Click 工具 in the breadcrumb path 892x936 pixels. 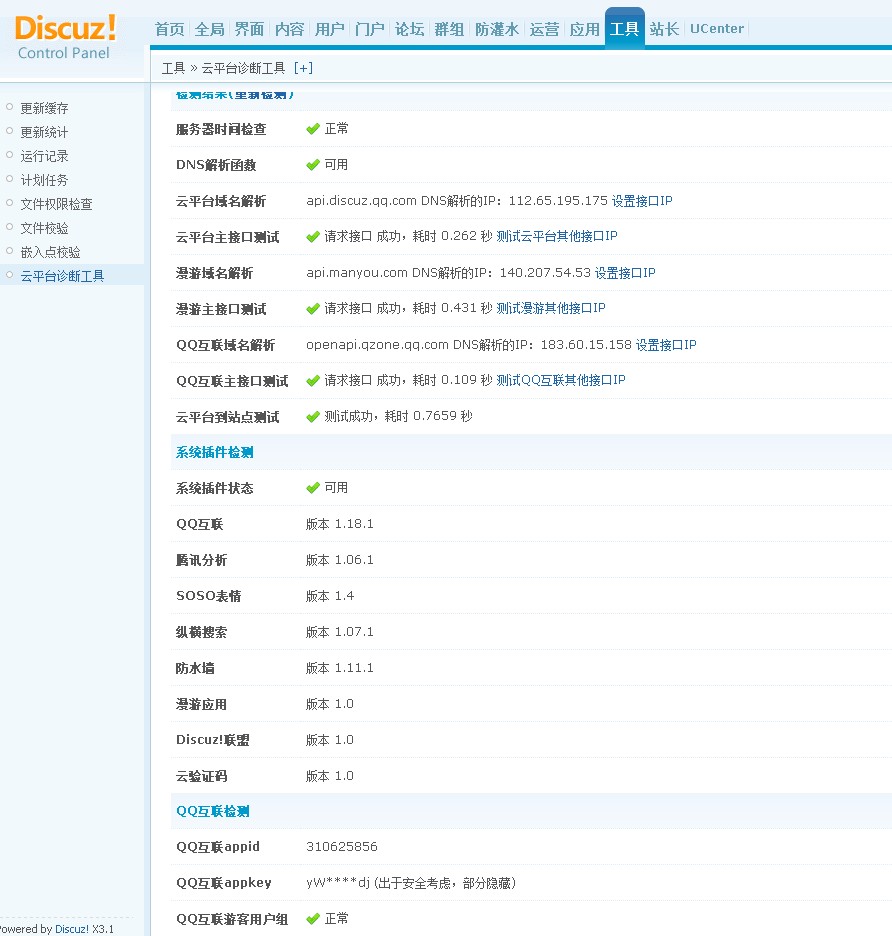174,68
